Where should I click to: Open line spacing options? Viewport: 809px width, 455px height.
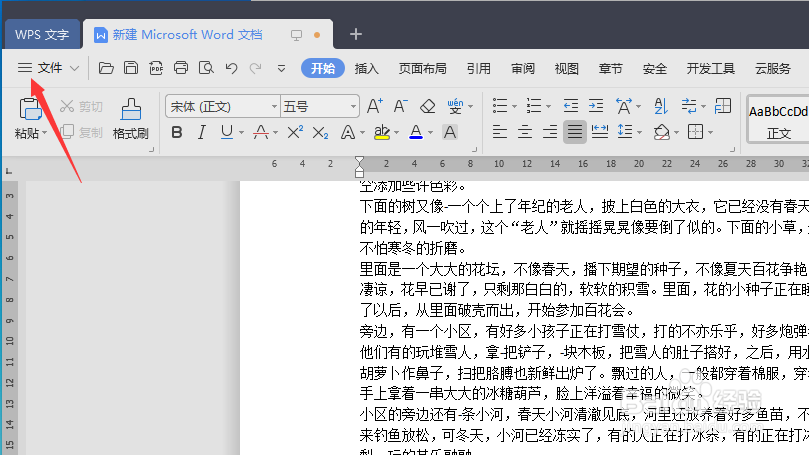coord(625,132)
